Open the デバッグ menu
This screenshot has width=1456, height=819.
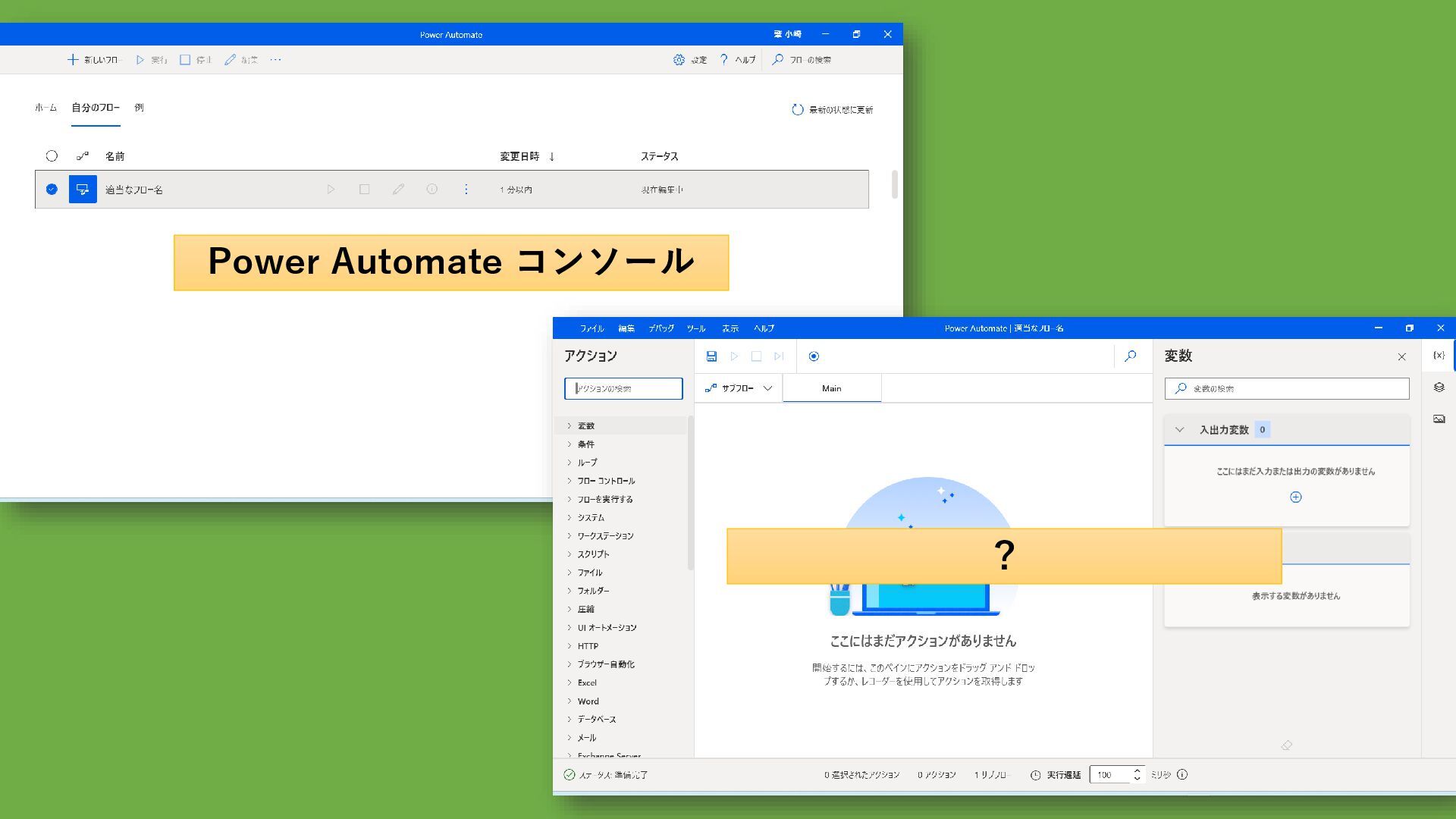pyautogui.click(x=661, y=328)
